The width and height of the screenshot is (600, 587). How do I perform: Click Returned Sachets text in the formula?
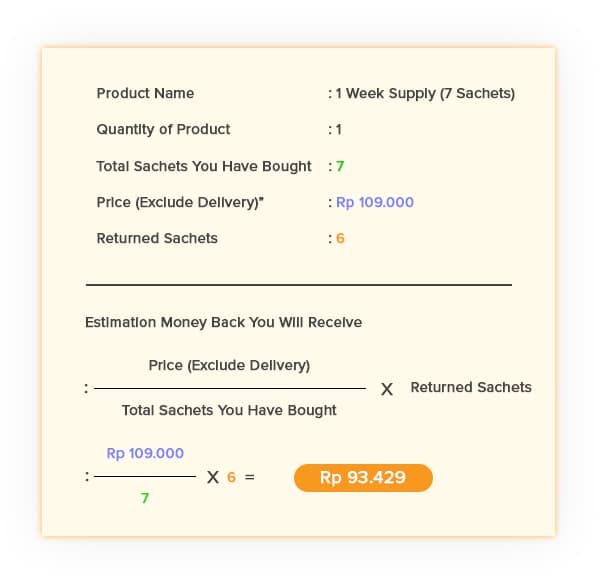(x=471, y=387)
